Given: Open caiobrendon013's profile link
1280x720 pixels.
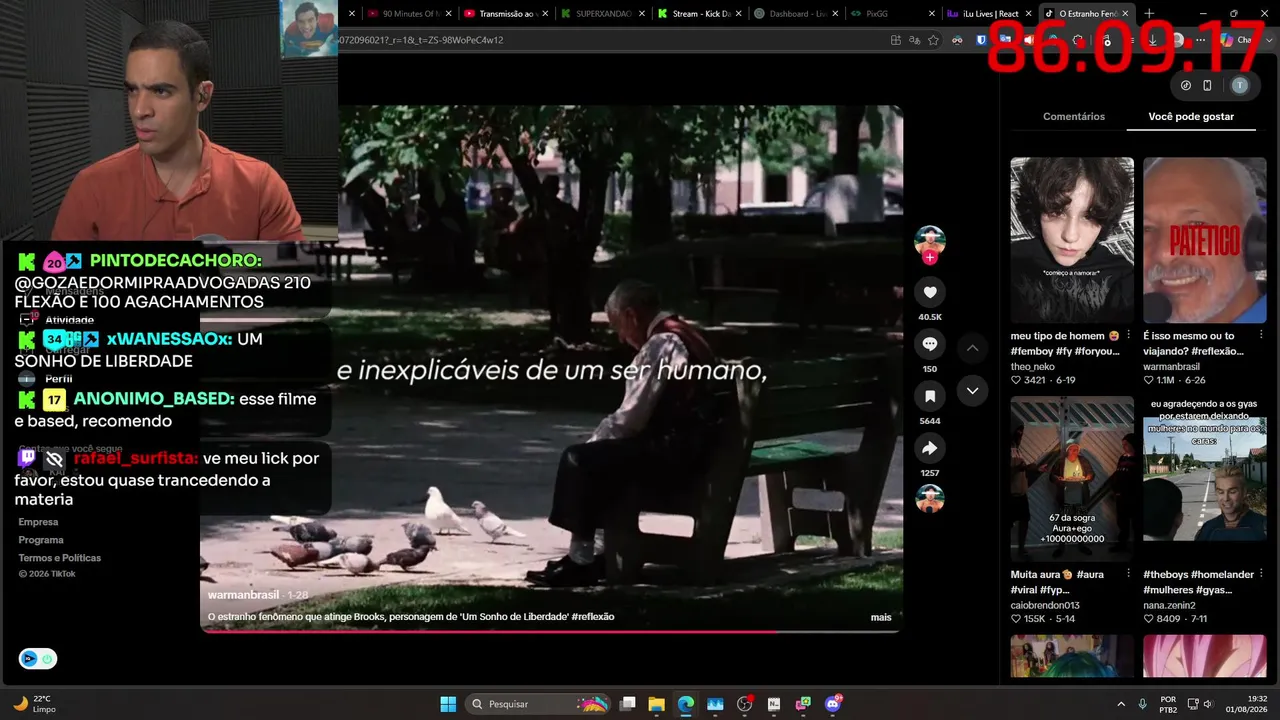Looking at the screenshot, I should point(1045,605).
